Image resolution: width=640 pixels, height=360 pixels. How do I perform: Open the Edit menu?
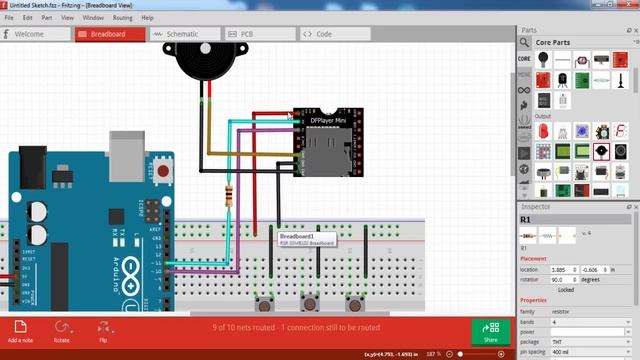[27, 18]
